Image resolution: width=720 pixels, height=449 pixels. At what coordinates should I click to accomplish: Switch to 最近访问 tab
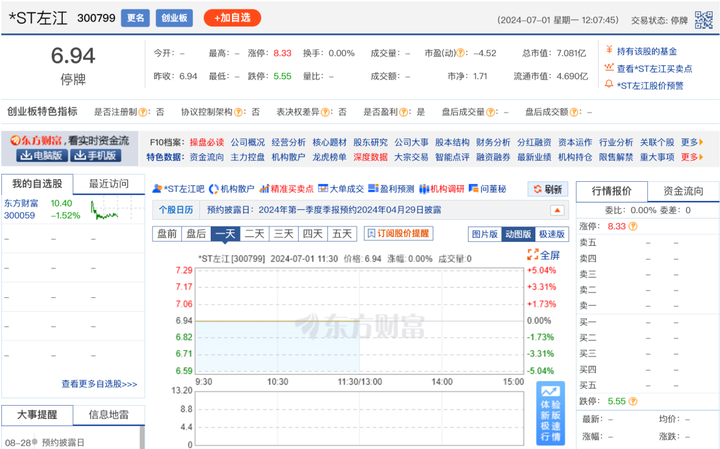click(x=109, y=184)
